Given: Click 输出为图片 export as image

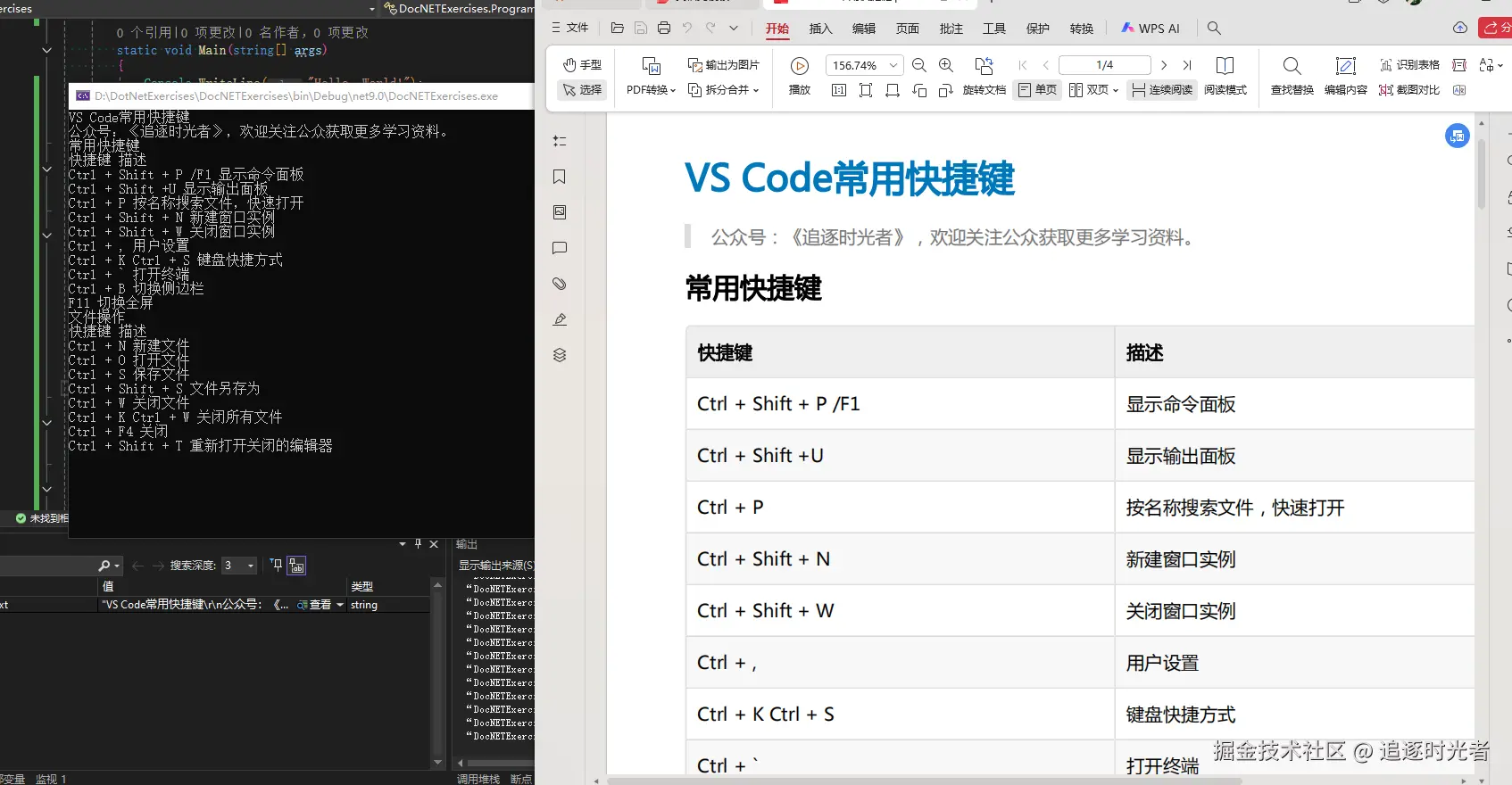Looking at the screenshot, I should pyautogui.click(x=724, y=65).
